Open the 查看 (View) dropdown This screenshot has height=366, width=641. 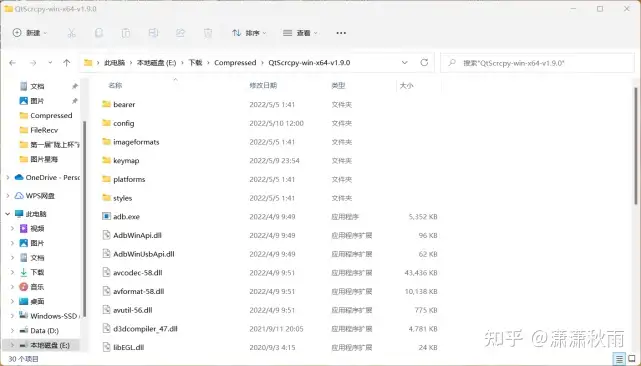(300, 33)
